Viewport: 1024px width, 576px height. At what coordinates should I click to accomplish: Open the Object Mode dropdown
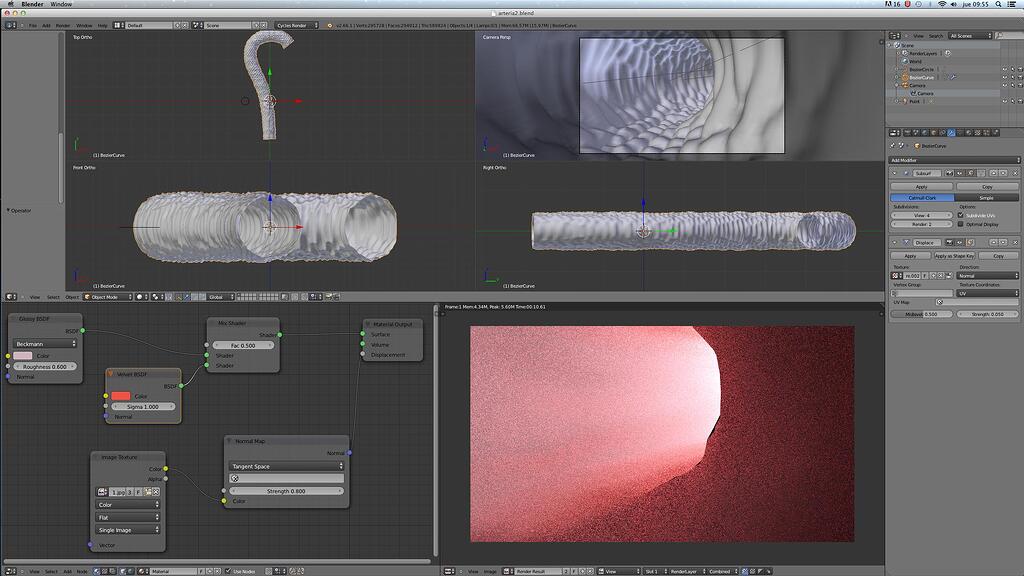(108, 297)
